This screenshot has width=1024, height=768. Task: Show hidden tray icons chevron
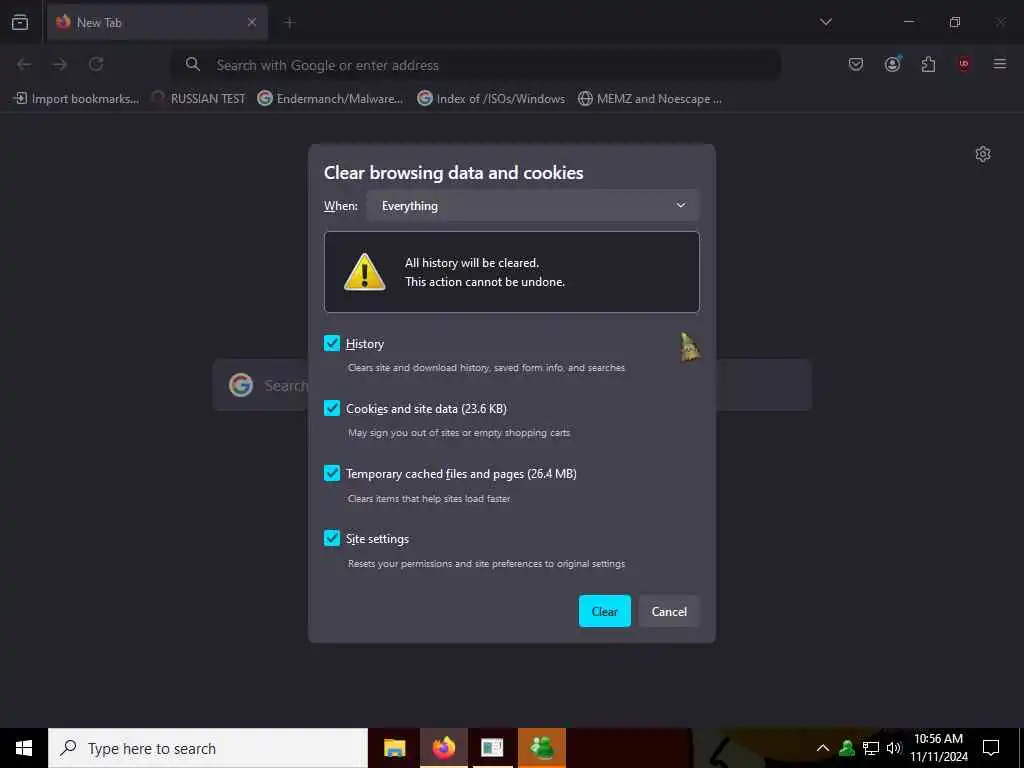point(823,748)
